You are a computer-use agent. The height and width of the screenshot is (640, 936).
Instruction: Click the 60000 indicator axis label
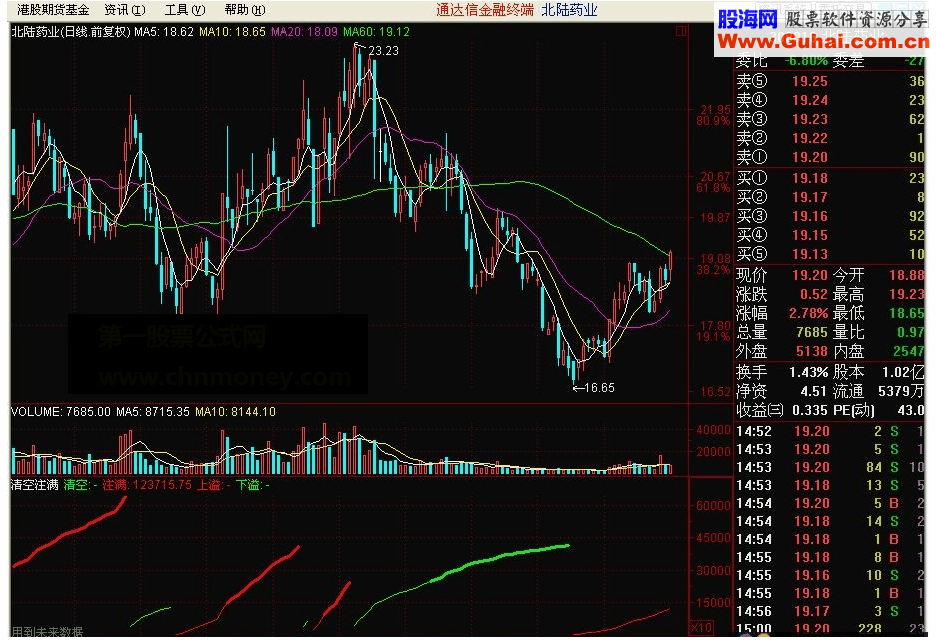(713, 506)
